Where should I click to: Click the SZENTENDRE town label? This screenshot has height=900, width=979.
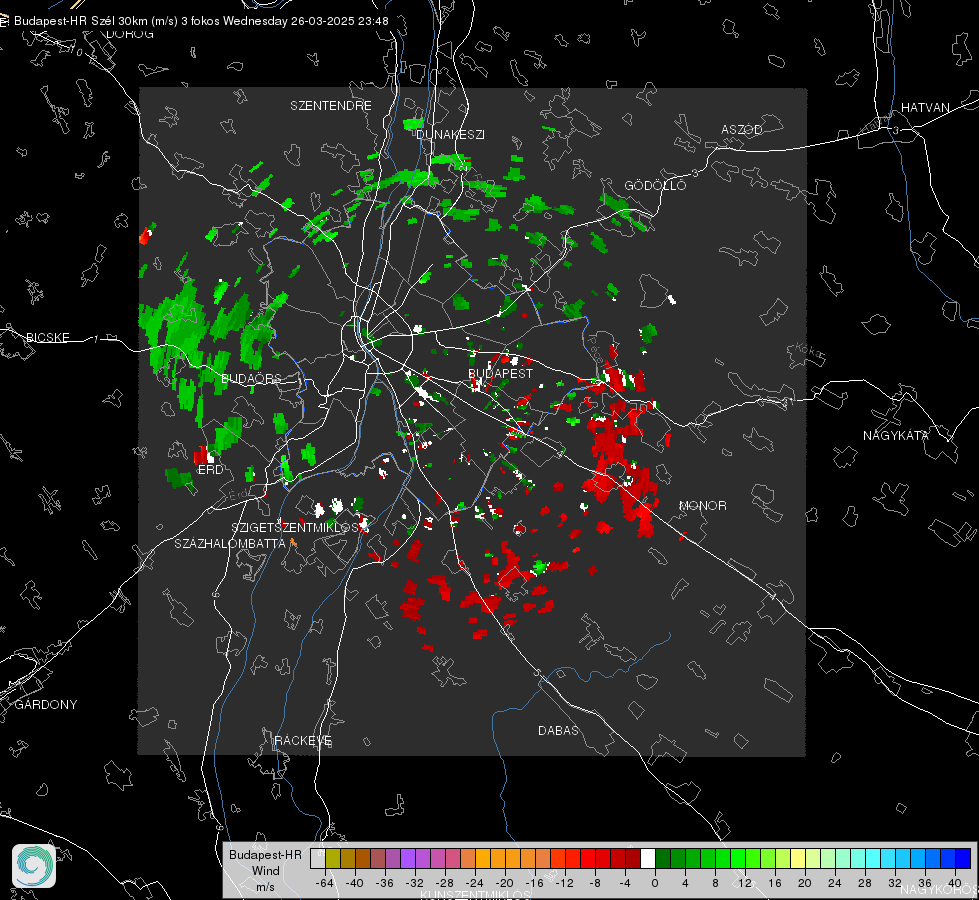[331, 106]
